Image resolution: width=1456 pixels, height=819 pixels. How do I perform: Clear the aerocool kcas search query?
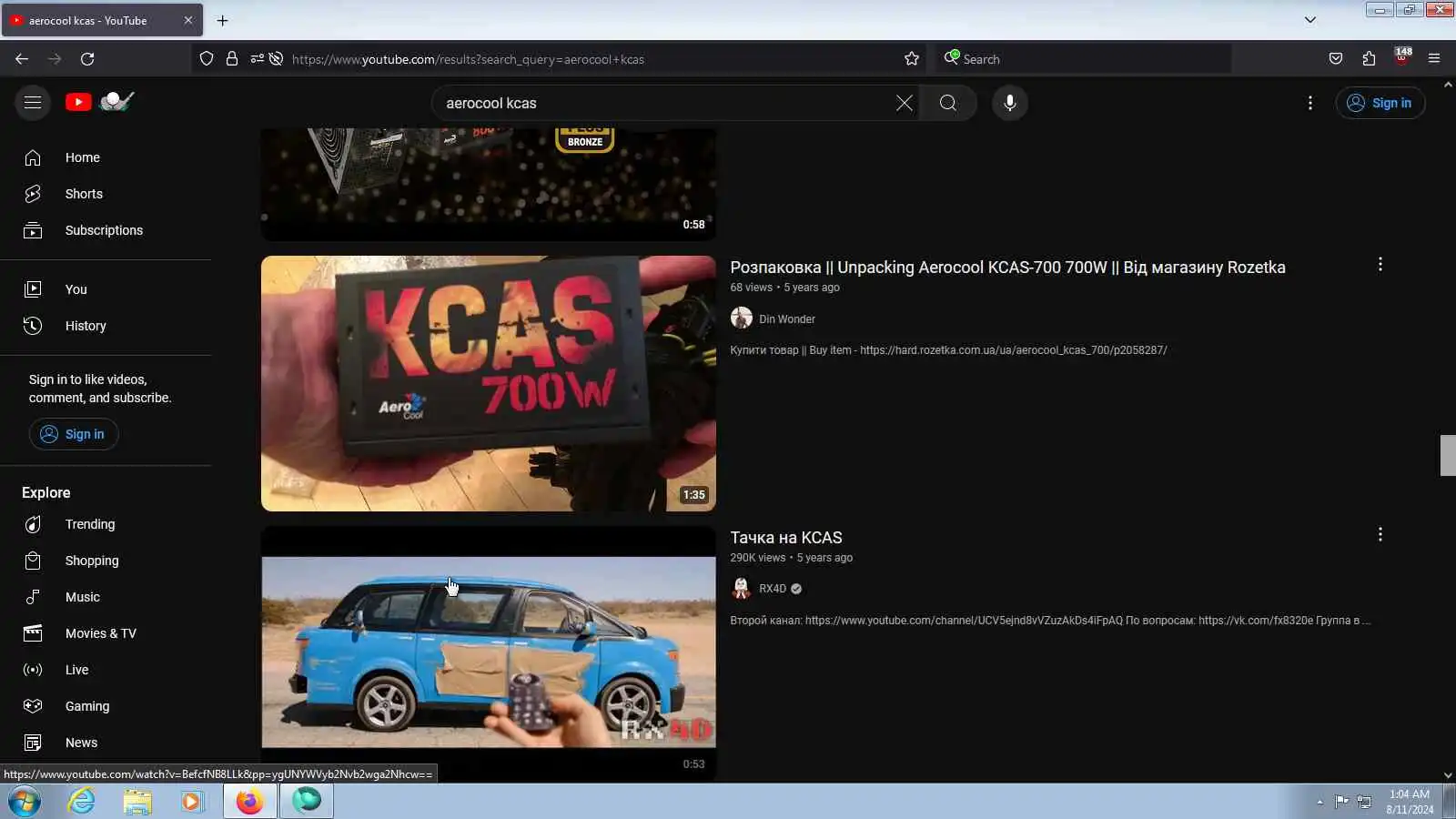(904, 103)
